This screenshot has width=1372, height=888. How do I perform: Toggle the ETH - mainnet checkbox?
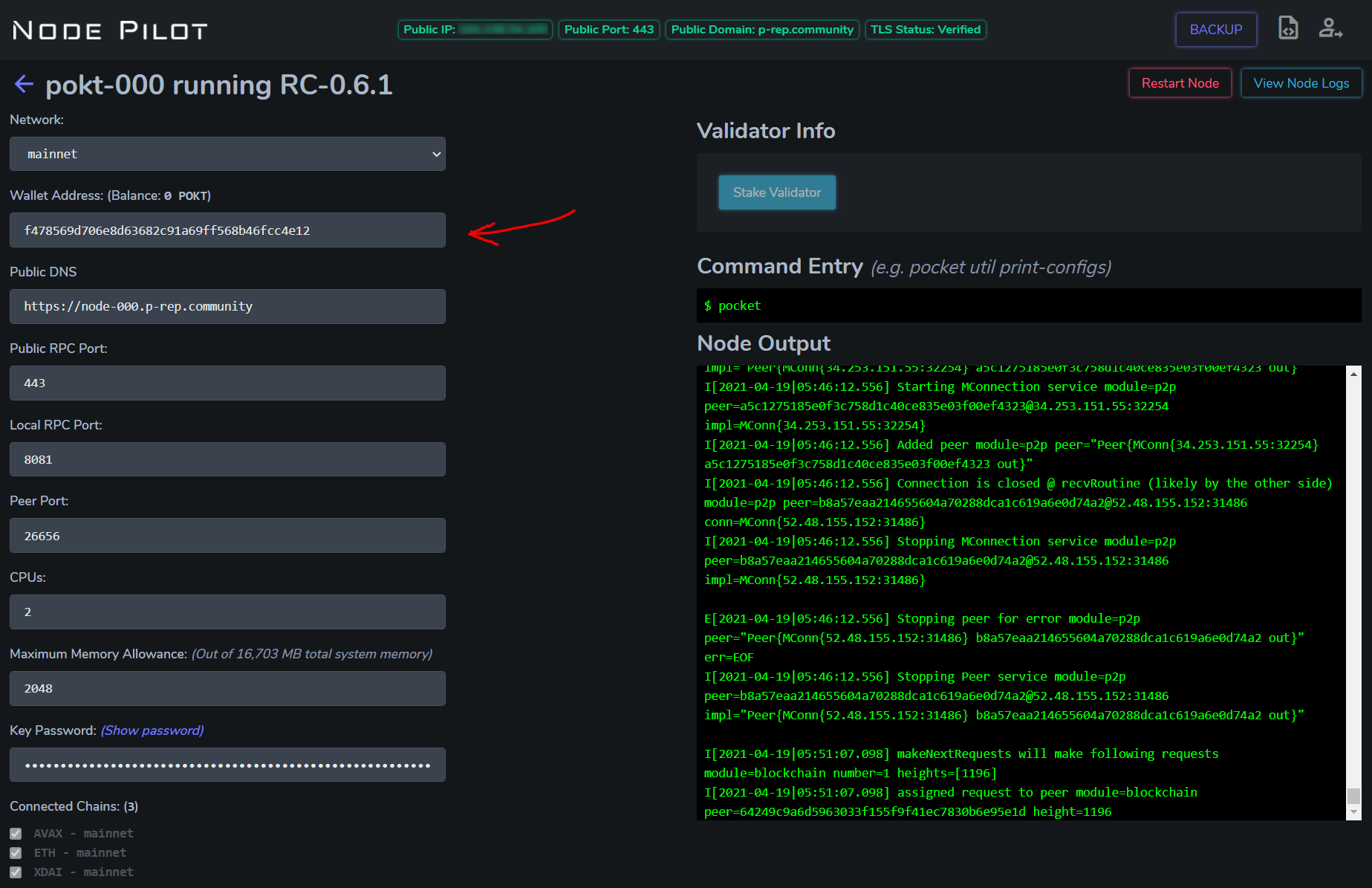coord(16,853)
